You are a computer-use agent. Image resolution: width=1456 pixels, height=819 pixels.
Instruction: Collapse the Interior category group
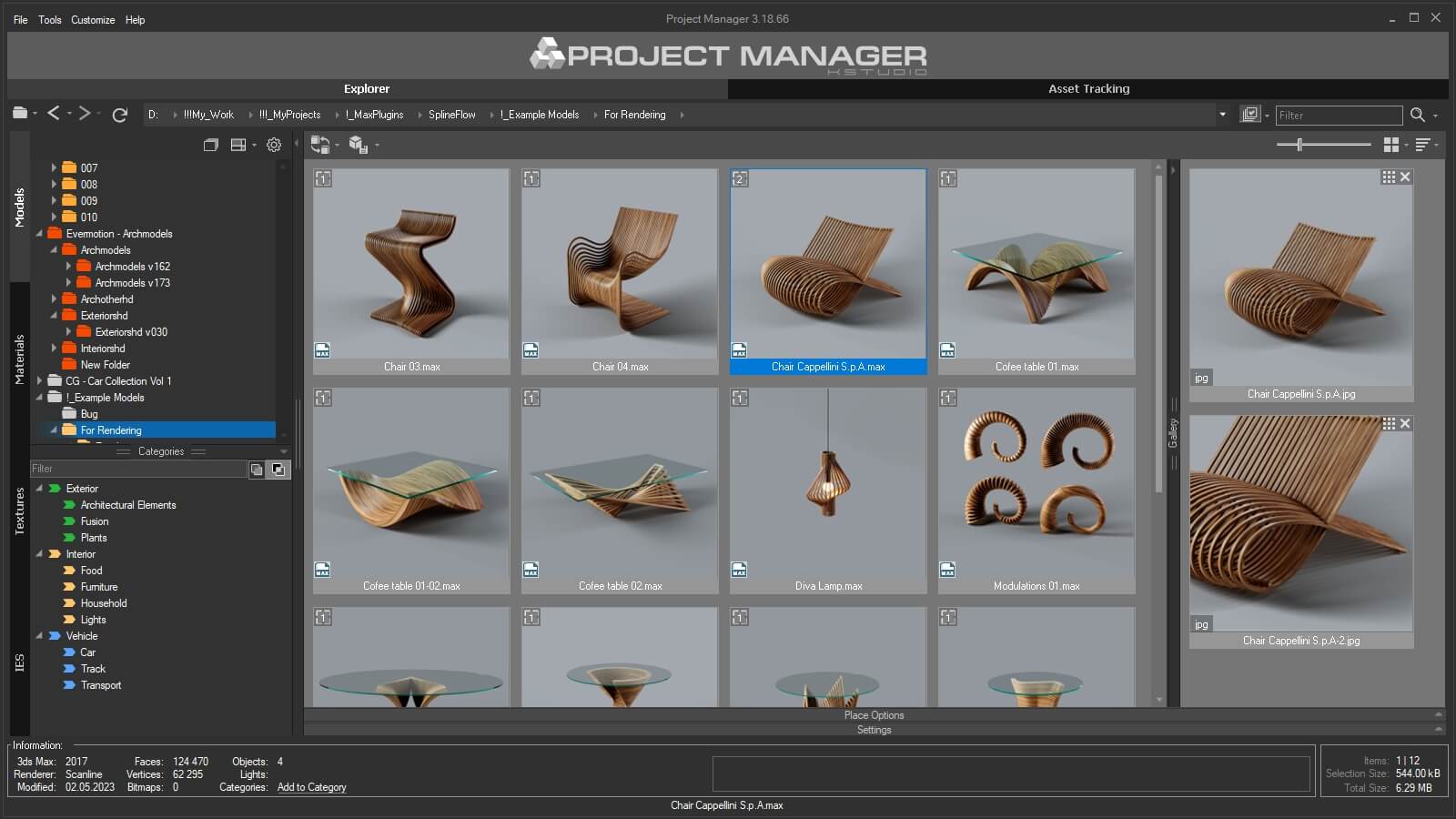(39, 554)
